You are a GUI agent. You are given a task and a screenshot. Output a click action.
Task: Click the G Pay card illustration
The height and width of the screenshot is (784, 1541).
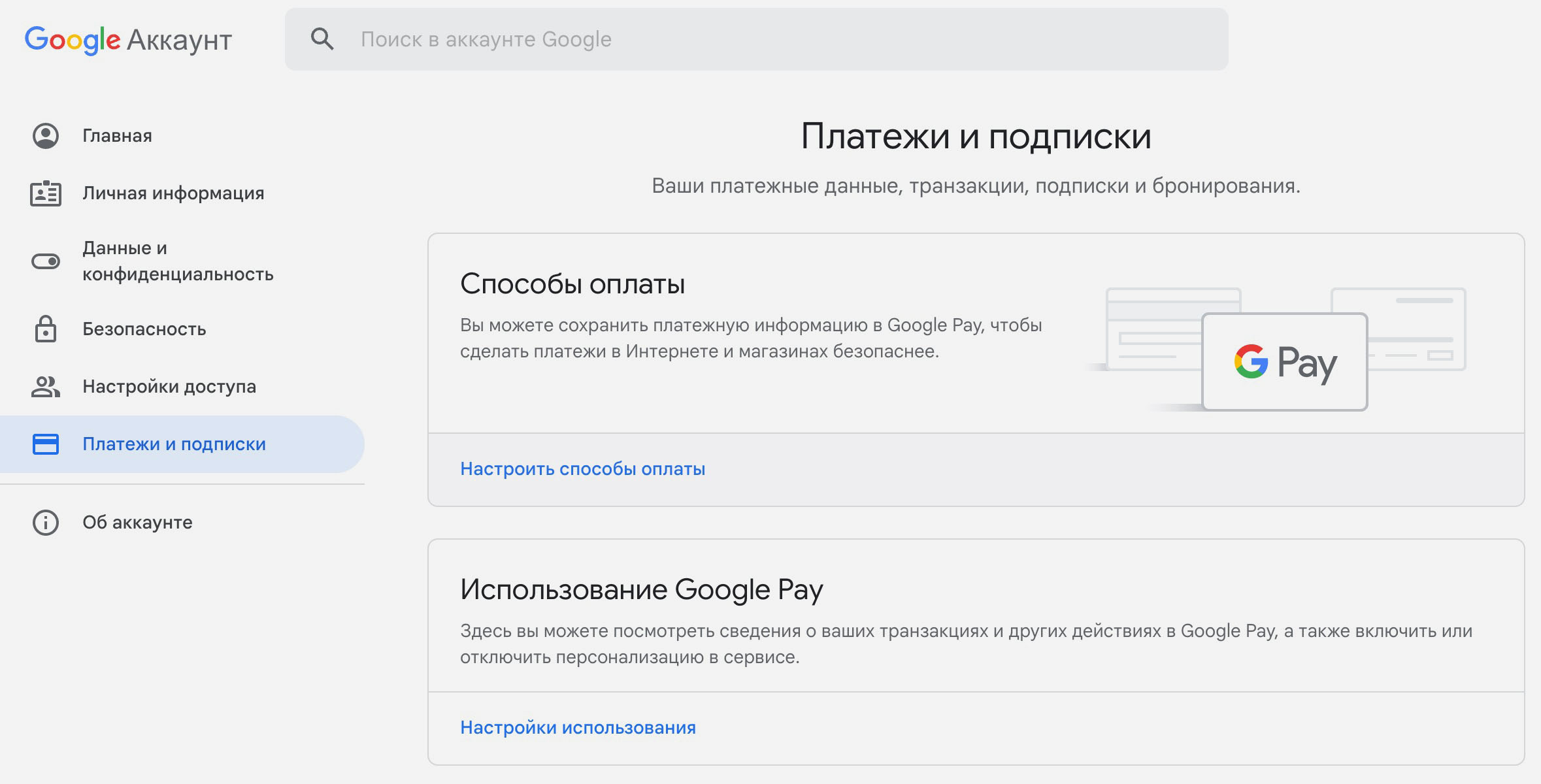[1284, 361]
